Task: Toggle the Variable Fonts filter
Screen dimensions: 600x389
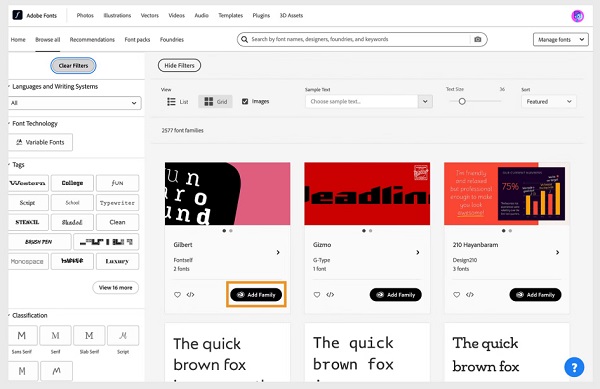Action: click(x=41, y=142)
